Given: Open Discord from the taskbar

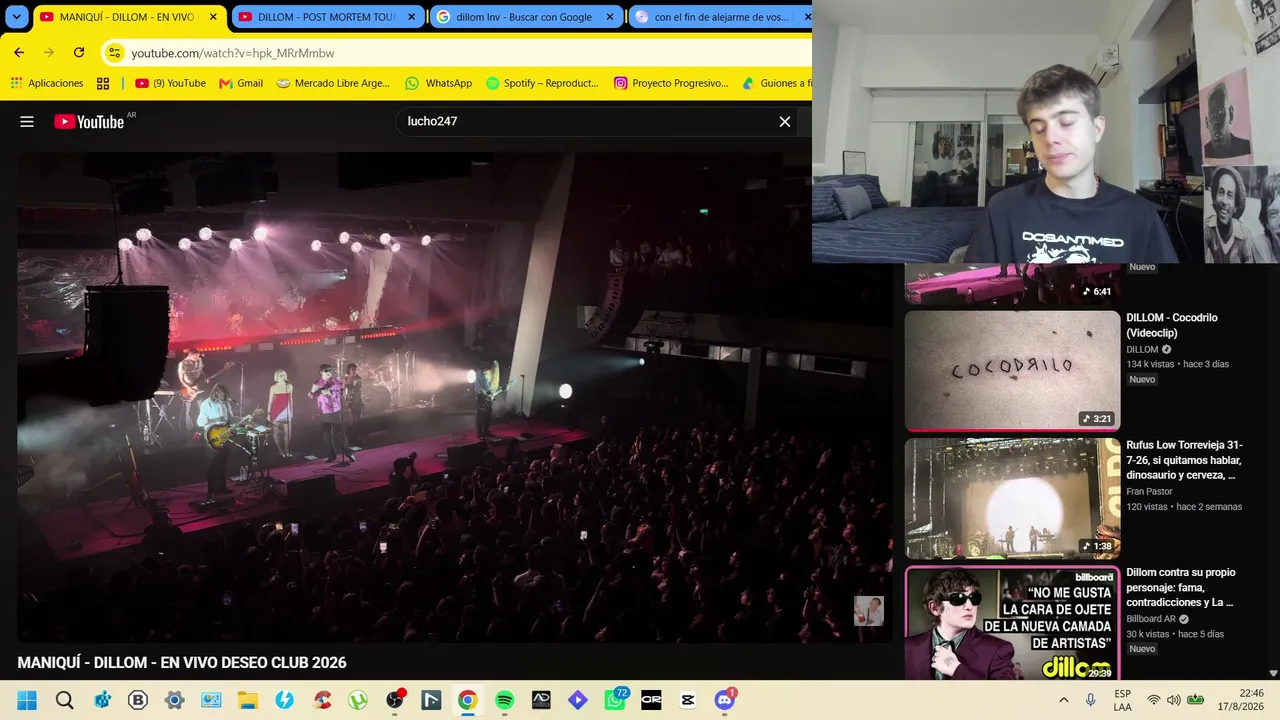Looking at the screenshot, I should pyautogui.click(x=725, y=700).
